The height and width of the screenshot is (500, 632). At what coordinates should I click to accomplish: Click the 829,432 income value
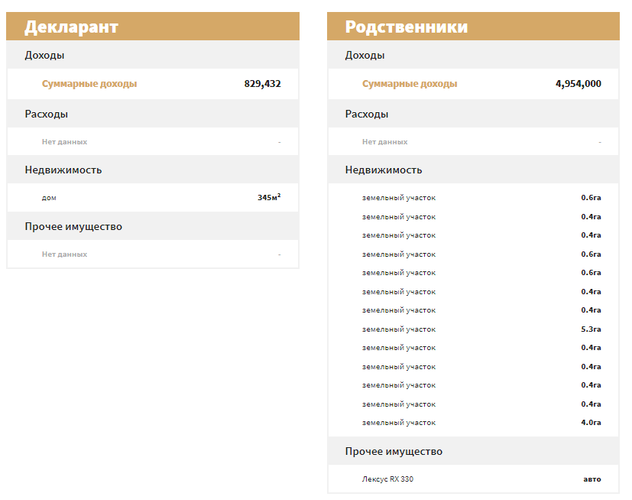262,84
